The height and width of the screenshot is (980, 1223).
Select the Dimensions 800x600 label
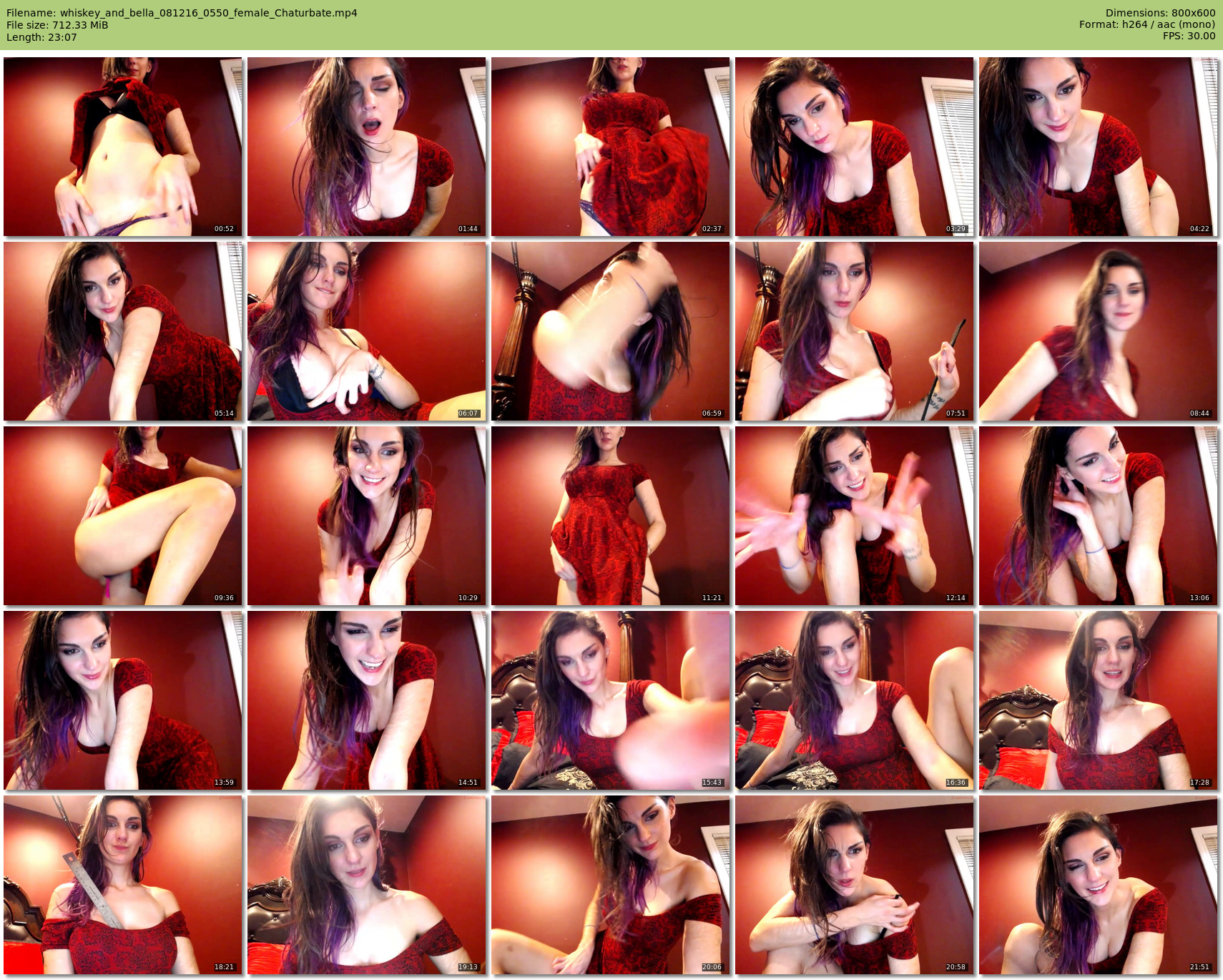point(1160,13)
